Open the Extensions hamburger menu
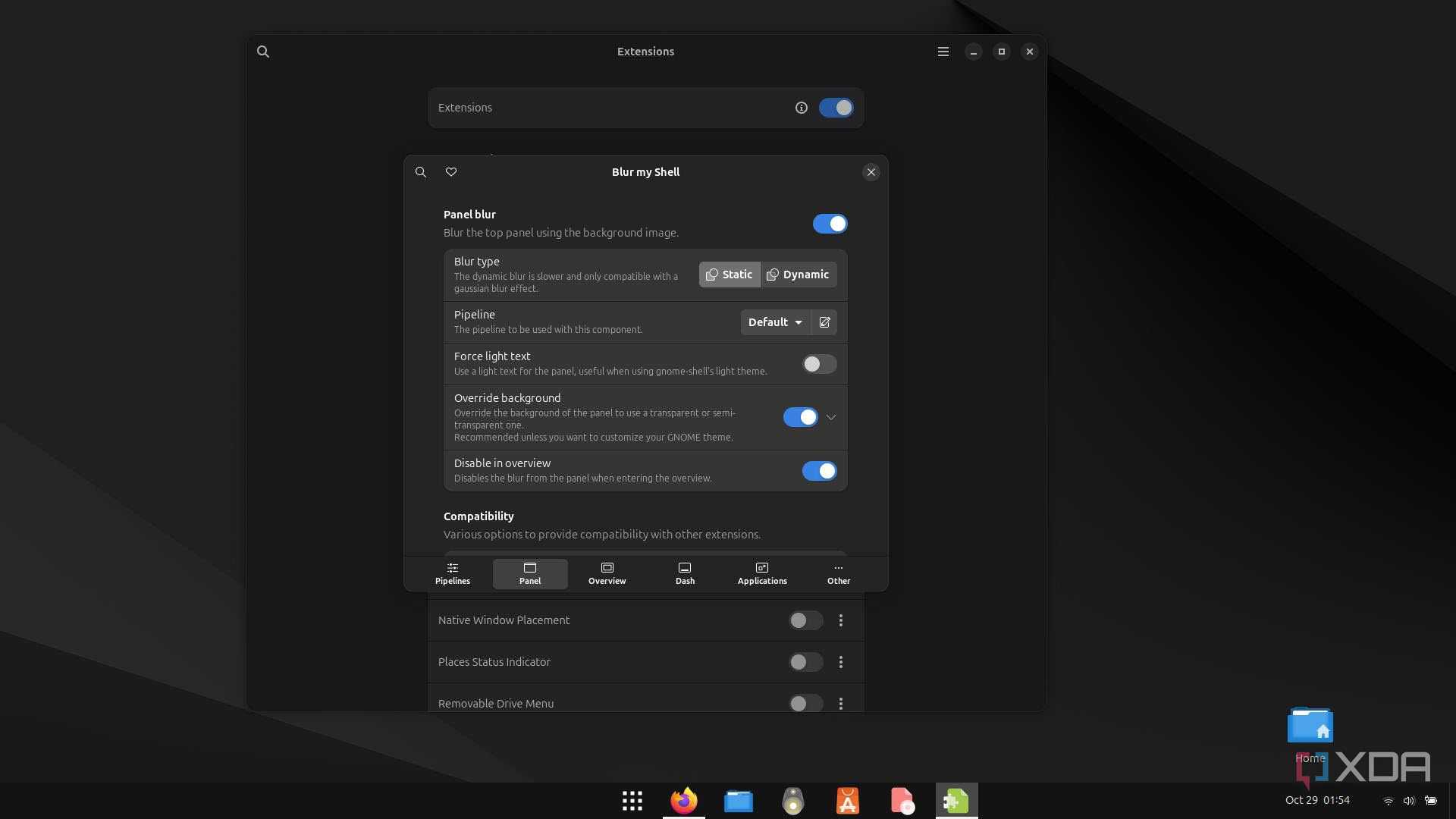 click(943, 52)
